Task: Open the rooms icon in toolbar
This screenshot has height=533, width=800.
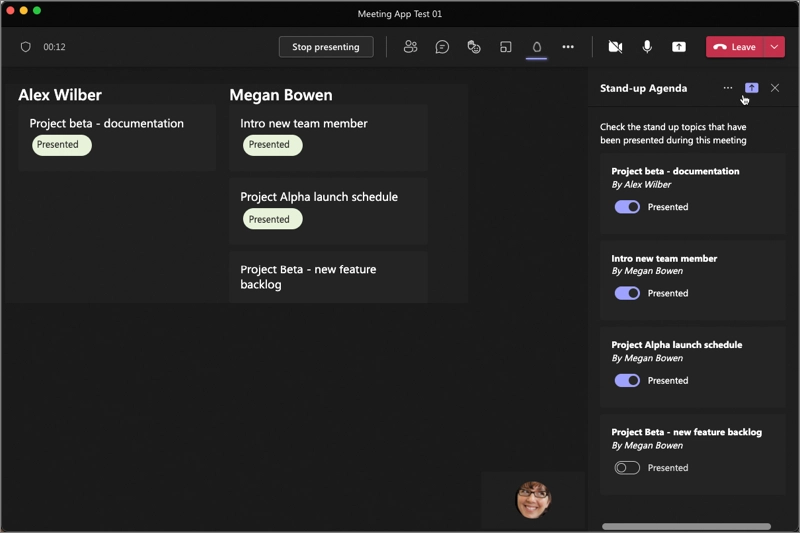Action: pos(506,47)
